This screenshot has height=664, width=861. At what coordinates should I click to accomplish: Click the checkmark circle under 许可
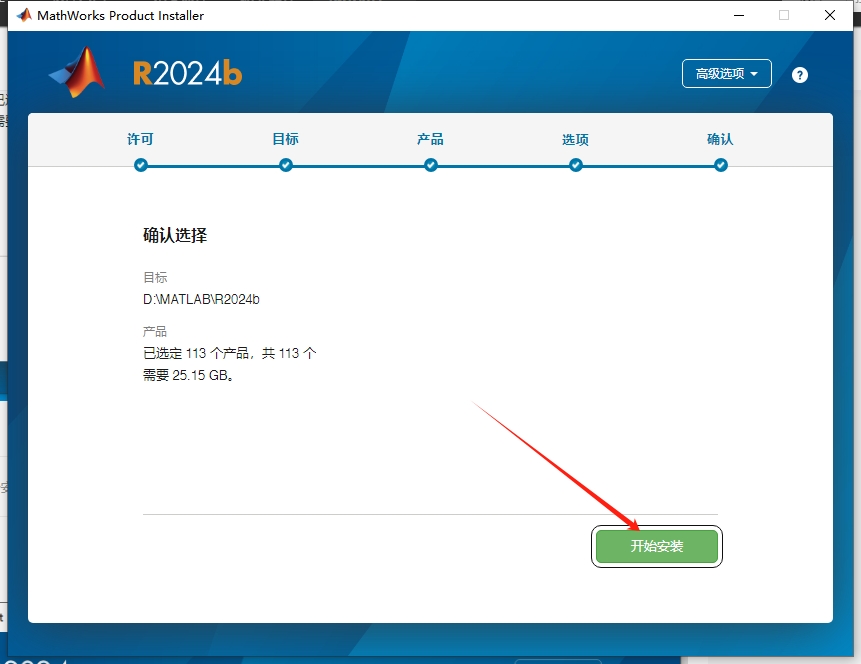click(x=141, y=165)
